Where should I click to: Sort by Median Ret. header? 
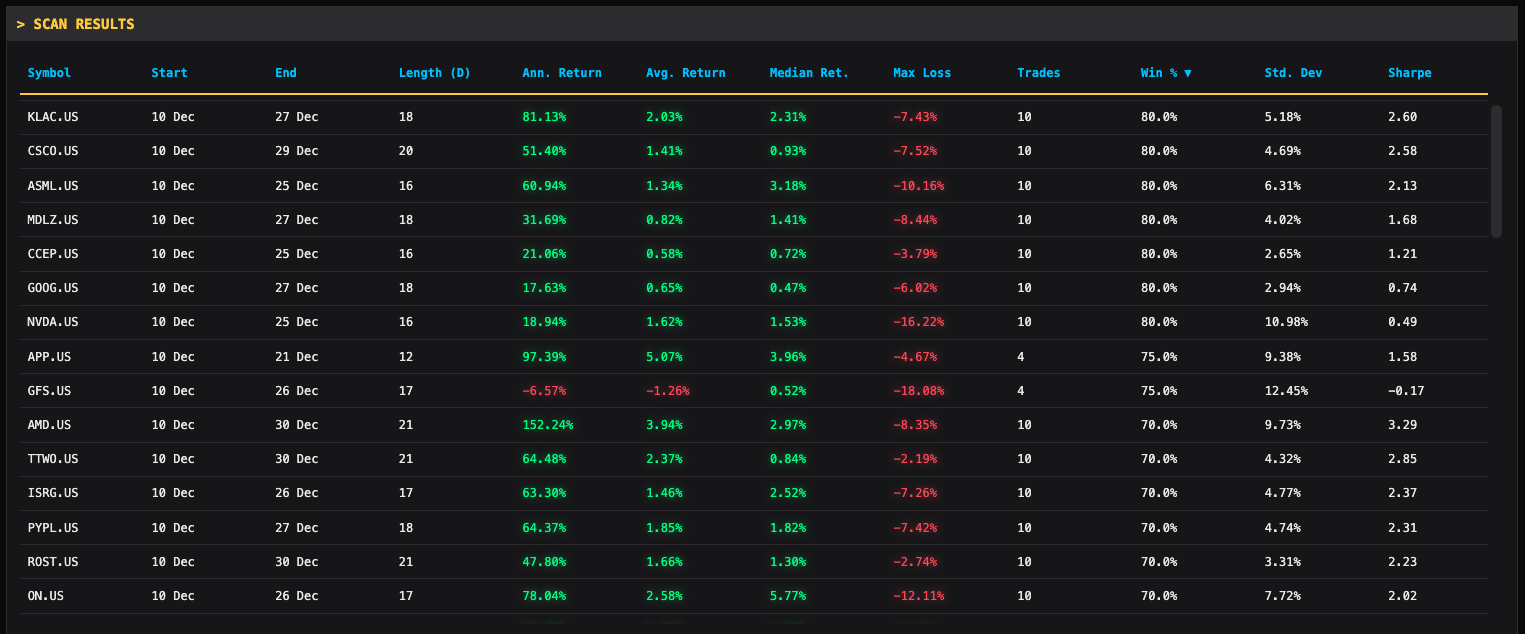(808, 73)
